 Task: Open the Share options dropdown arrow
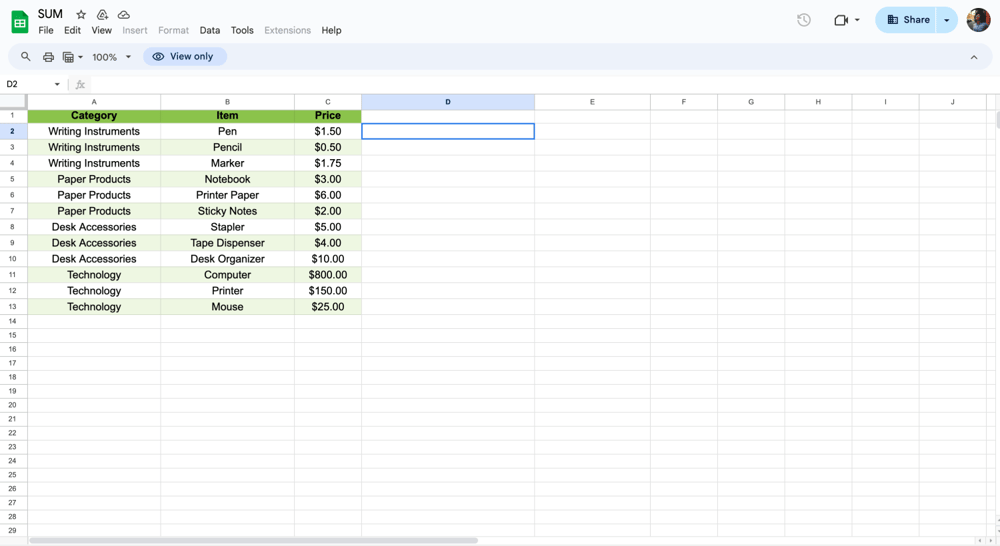947,20
